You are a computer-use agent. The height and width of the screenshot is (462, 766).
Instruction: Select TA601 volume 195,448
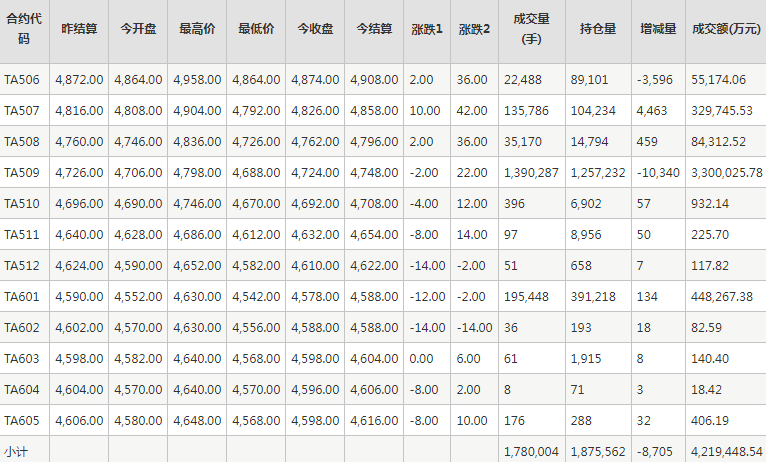pyautogui.click(x=526, y=297)
